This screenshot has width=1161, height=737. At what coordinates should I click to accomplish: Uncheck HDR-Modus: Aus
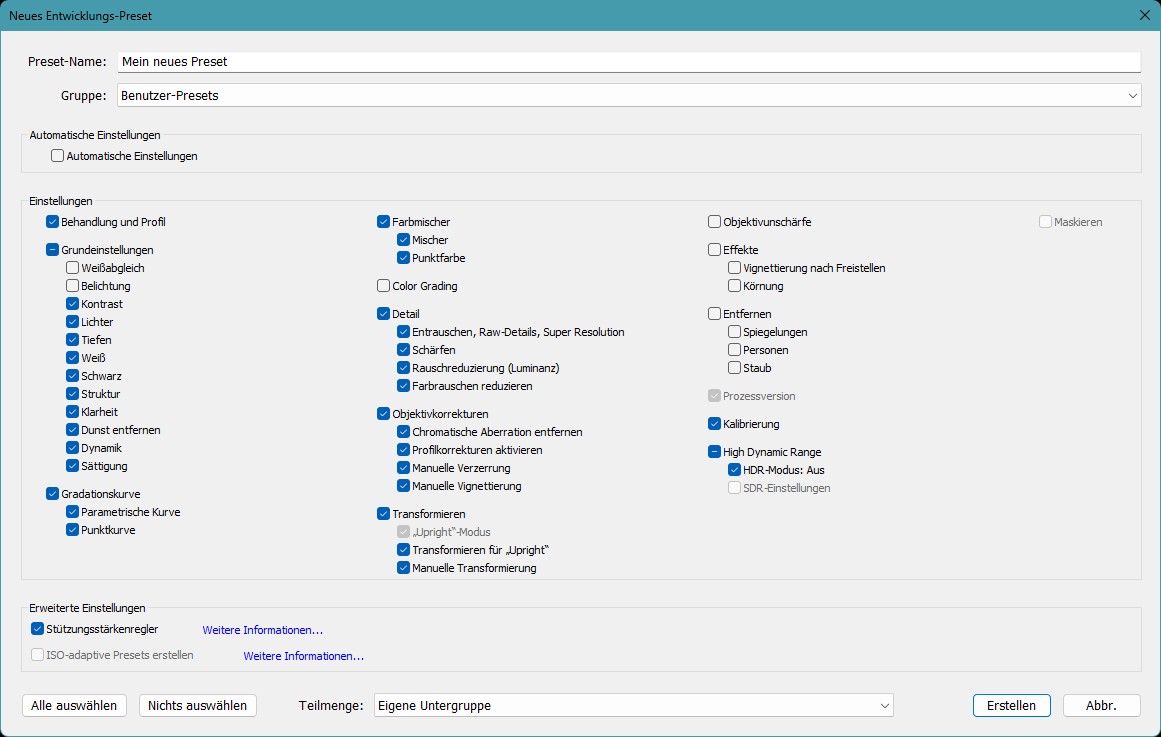[735, 470]
